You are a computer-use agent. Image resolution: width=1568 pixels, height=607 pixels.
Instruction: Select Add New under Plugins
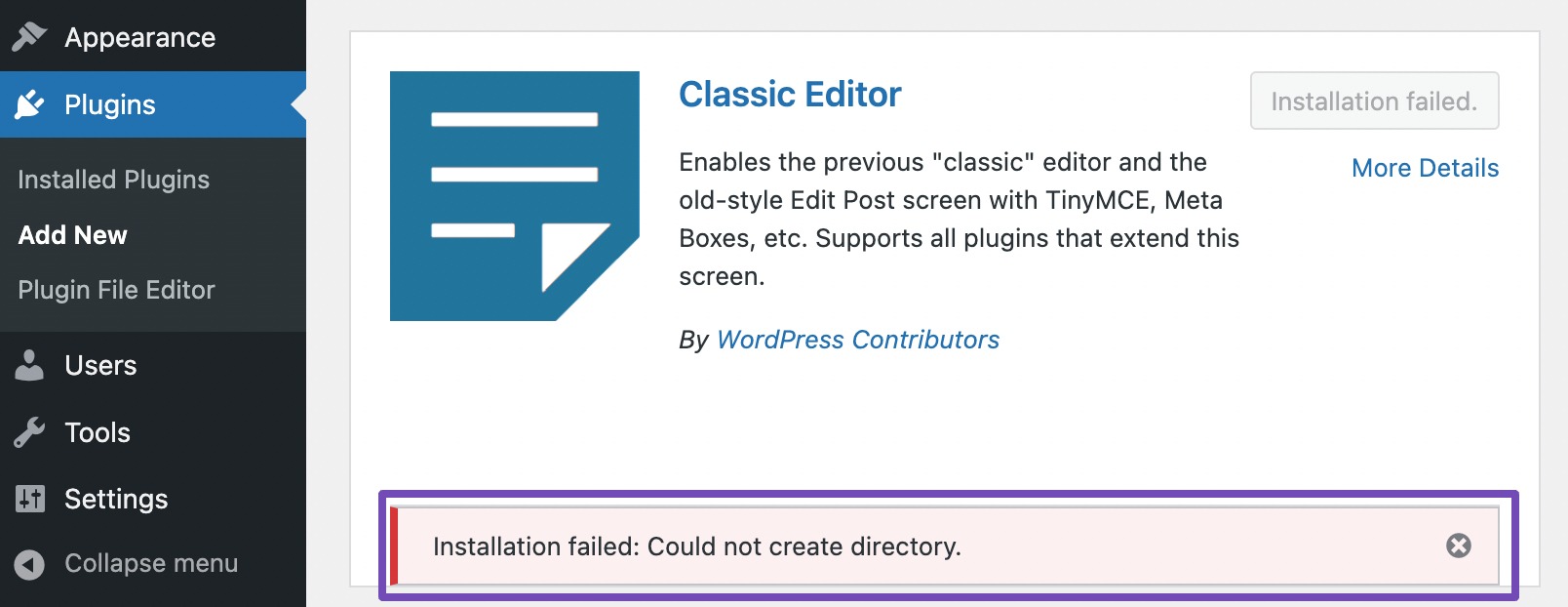[72, 234]
